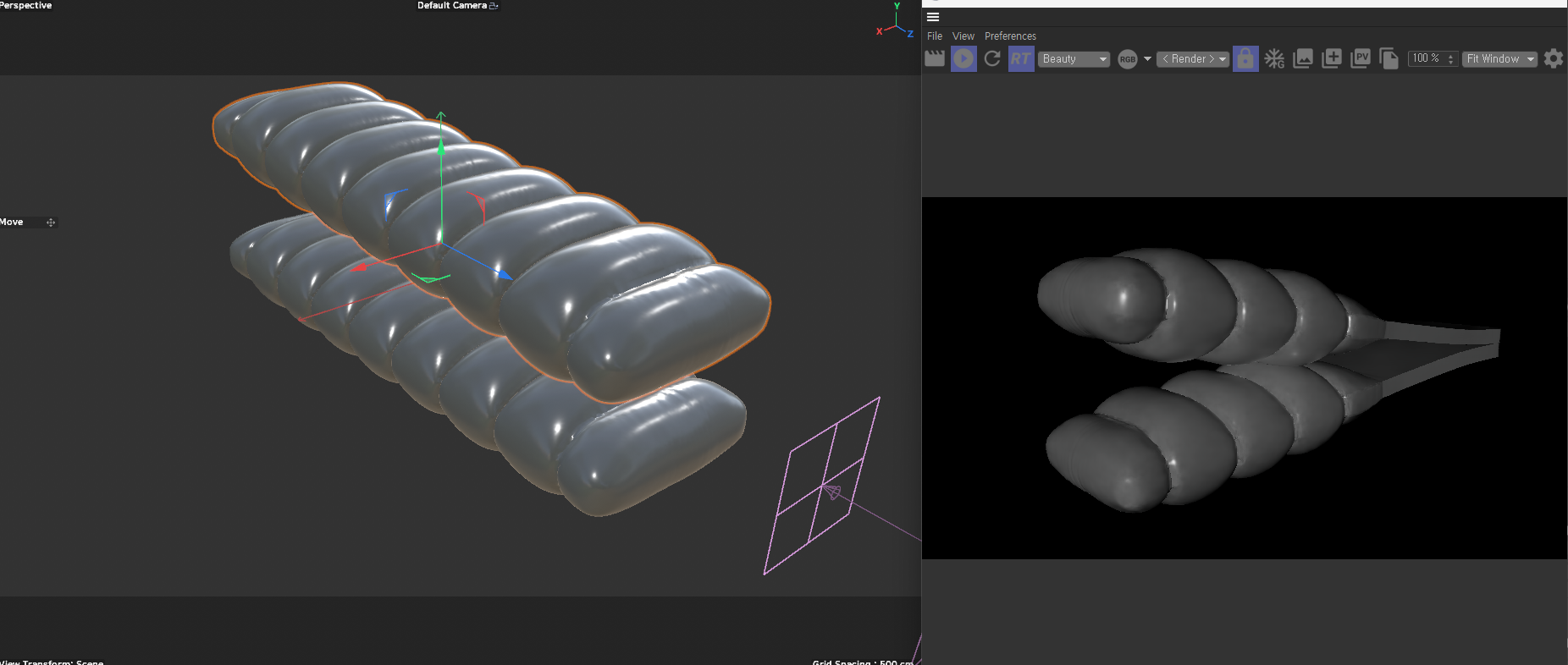Click the snowflake freeze geometry icon
1568x665 pixels.
(1274, 58)
